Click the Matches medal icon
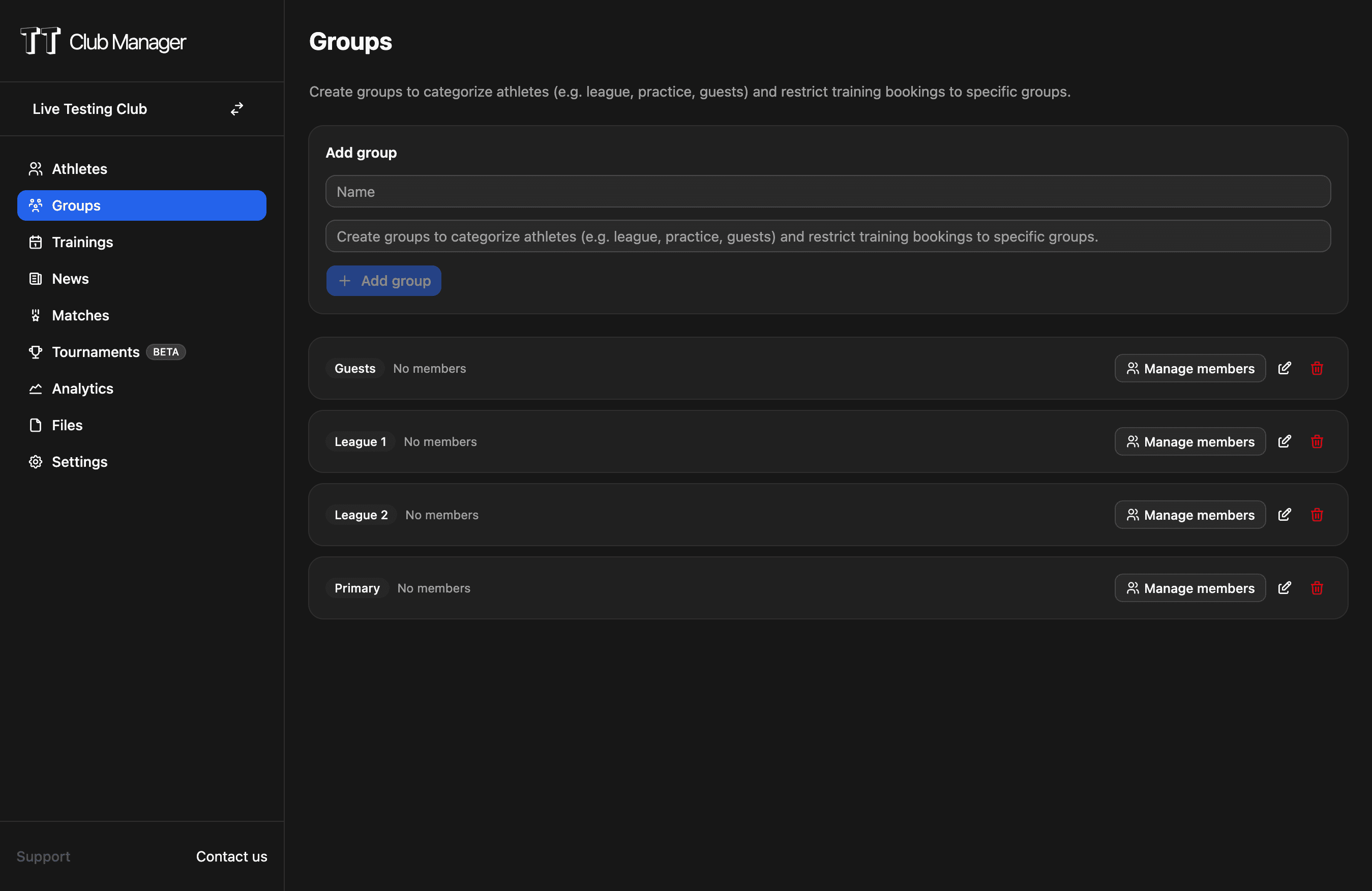Screen dimensions: 1372x891 (36, 315)
